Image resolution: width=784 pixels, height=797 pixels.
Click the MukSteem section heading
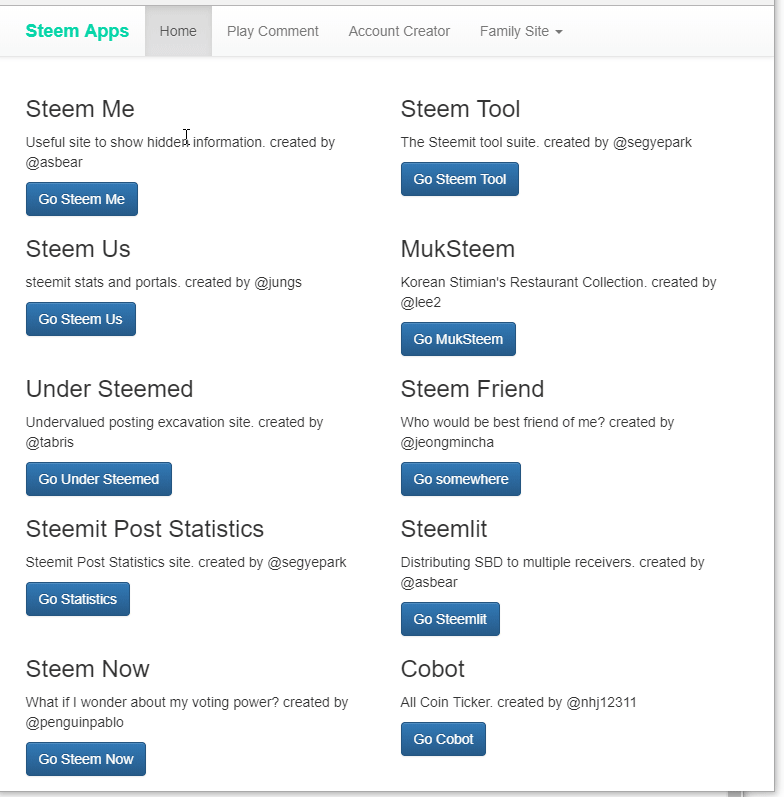[x=457, y=249]
